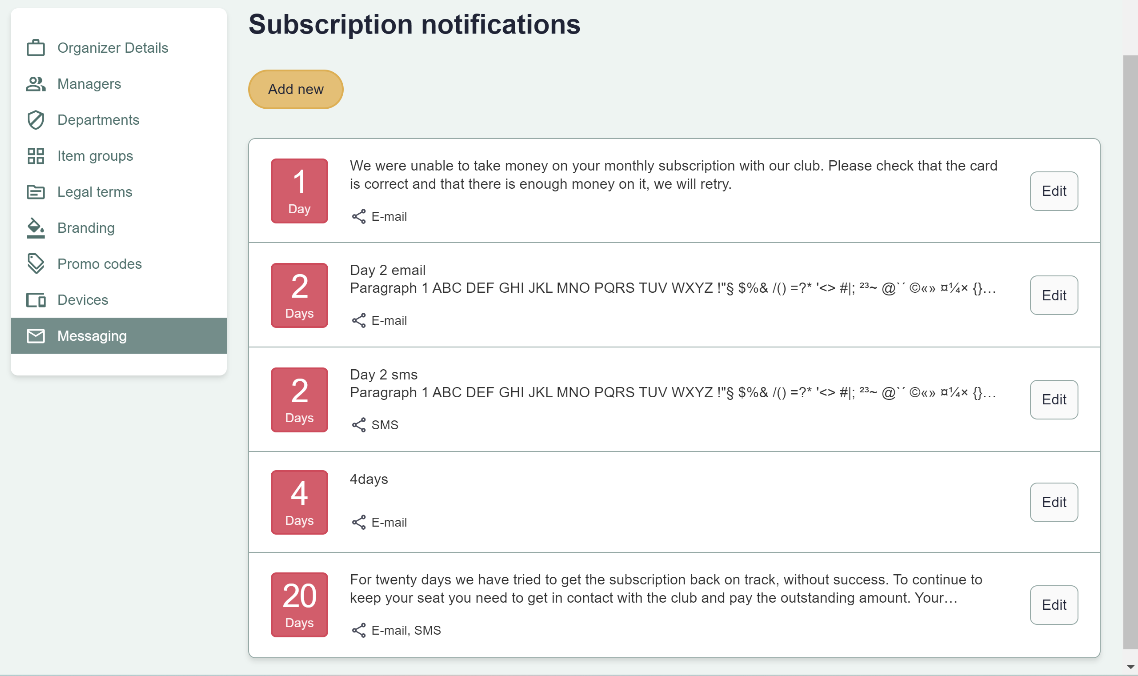Image resolution: width=1138 pixels, height=676 pixels.
Task: Click the Legal terms document icon
Action: tap(36, 192)
